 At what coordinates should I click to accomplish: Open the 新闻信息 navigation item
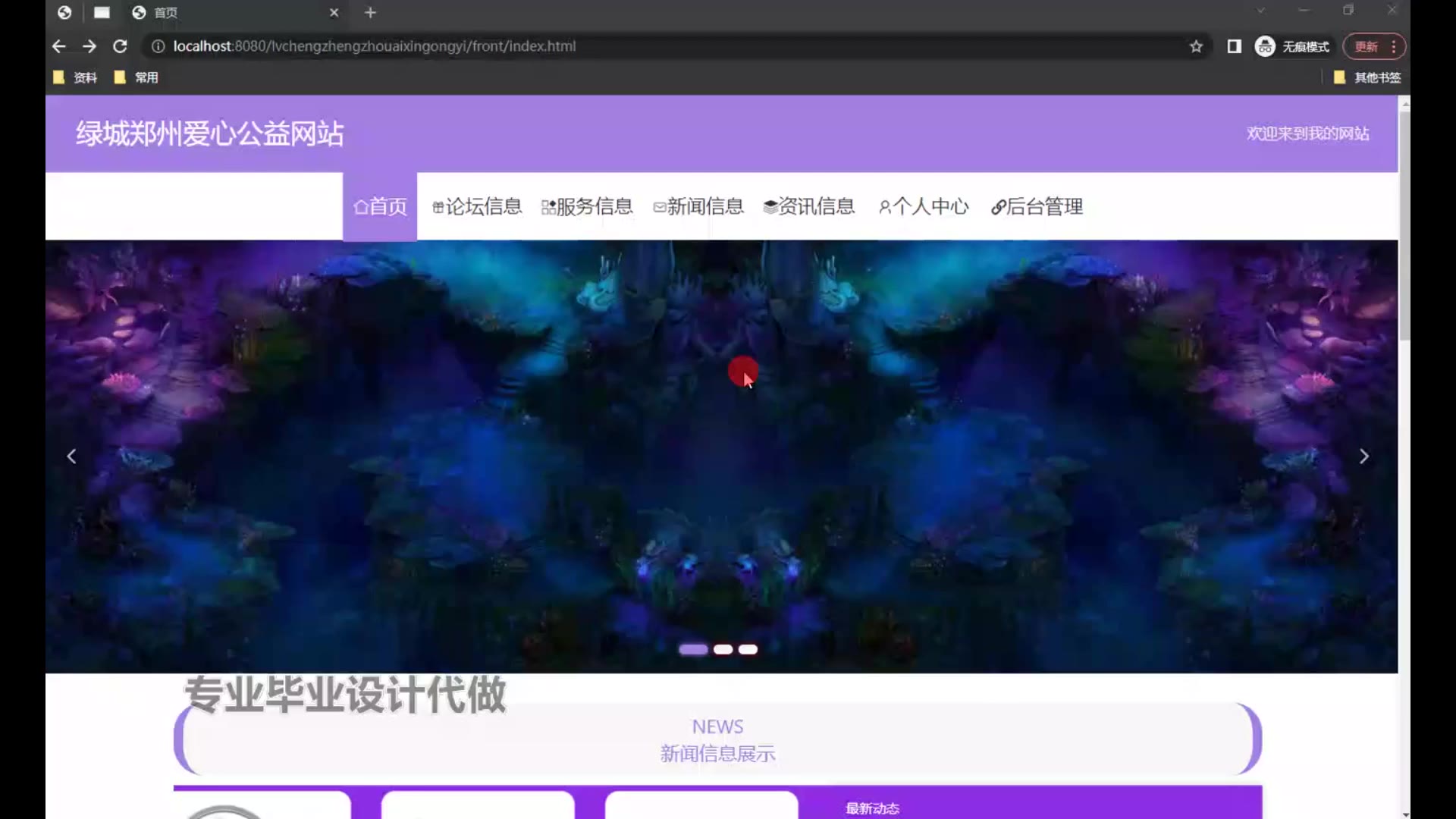pyautogui.click(x=698, y=206)
